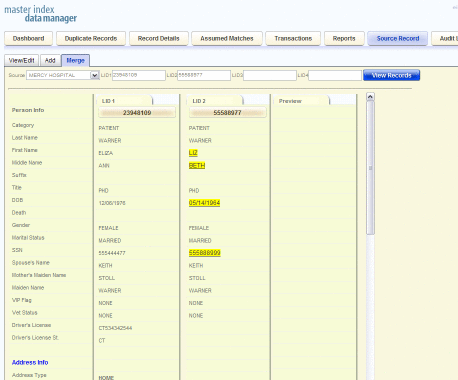Click LID 1 title PHD
This screenshot has width=458, height=380.
click(x=103, y=191)
